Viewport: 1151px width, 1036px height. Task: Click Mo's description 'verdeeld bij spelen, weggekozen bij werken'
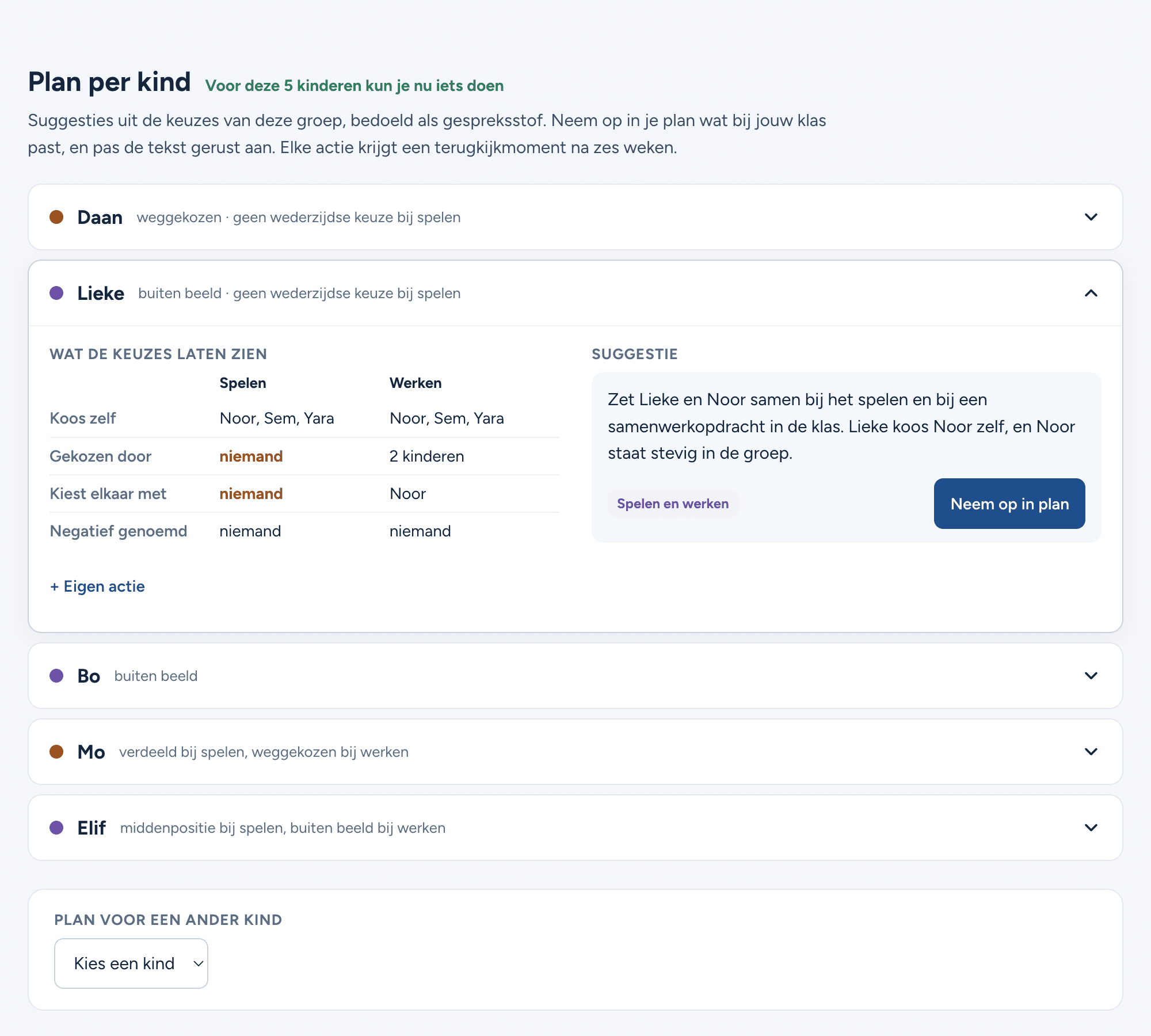264,752
